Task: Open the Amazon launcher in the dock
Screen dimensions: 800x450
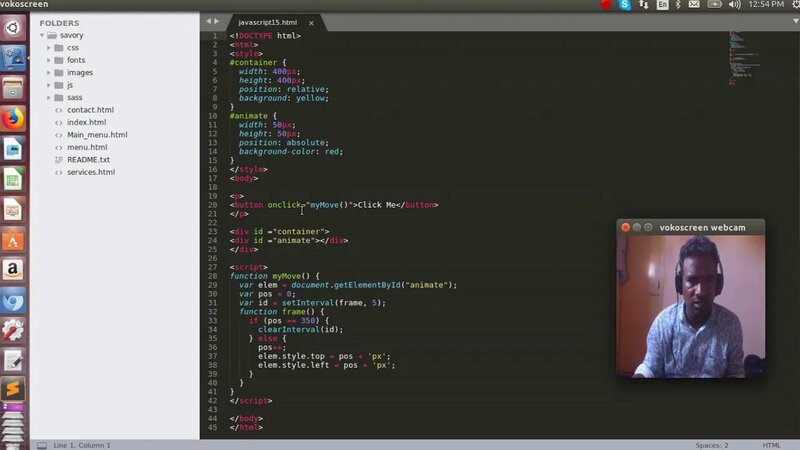Action: coord(13,269)
